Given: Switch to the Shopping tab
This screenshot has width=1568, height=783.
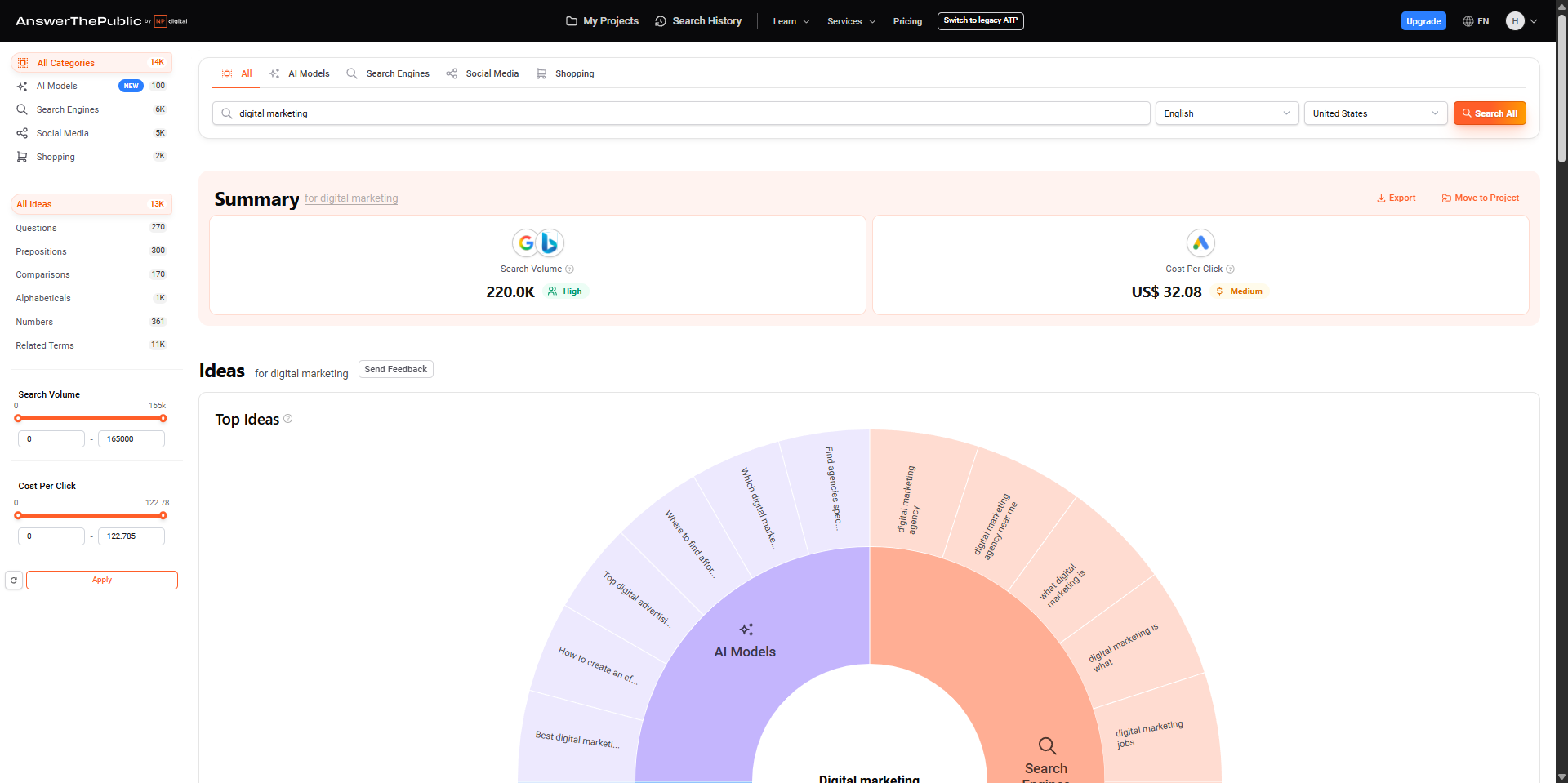Looking at the screenshot, I should tap(565, 73).
